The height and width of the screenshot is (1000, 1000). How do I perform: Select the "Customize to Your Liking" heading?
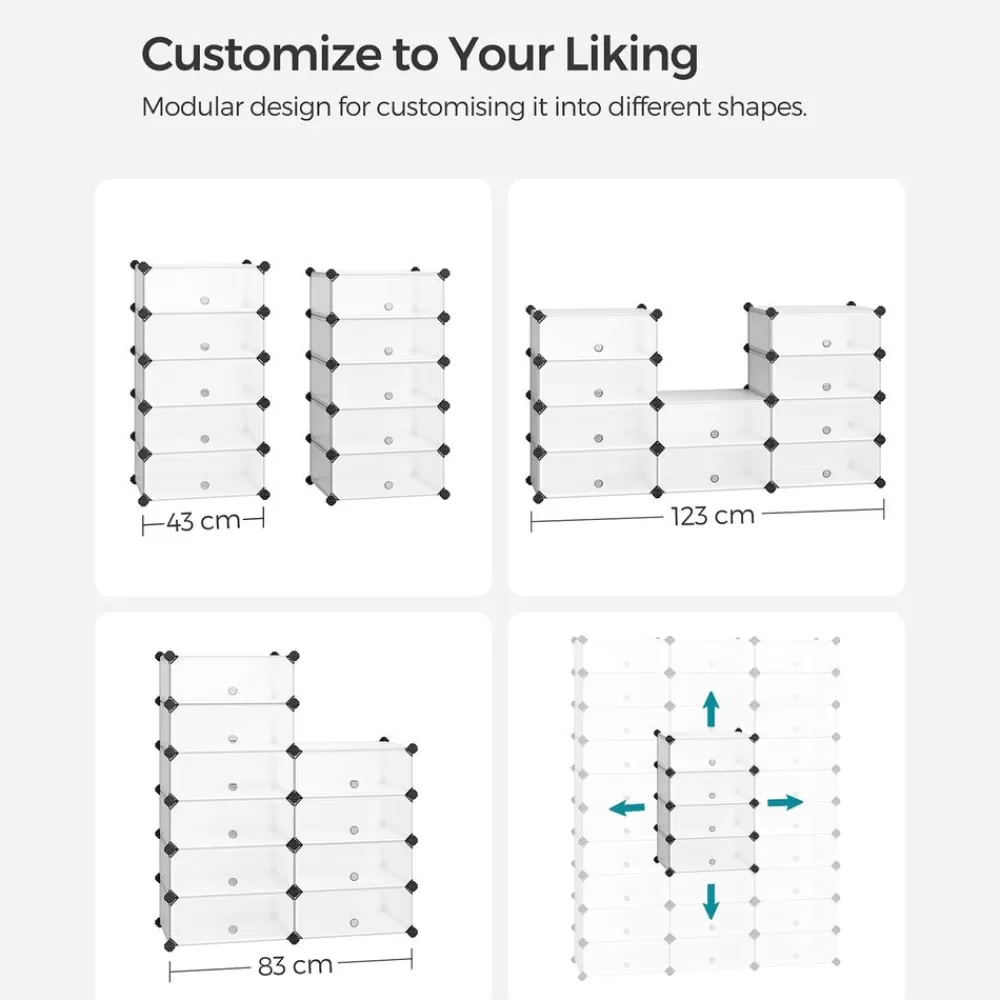pyautogui.click(x=419, y=54)
